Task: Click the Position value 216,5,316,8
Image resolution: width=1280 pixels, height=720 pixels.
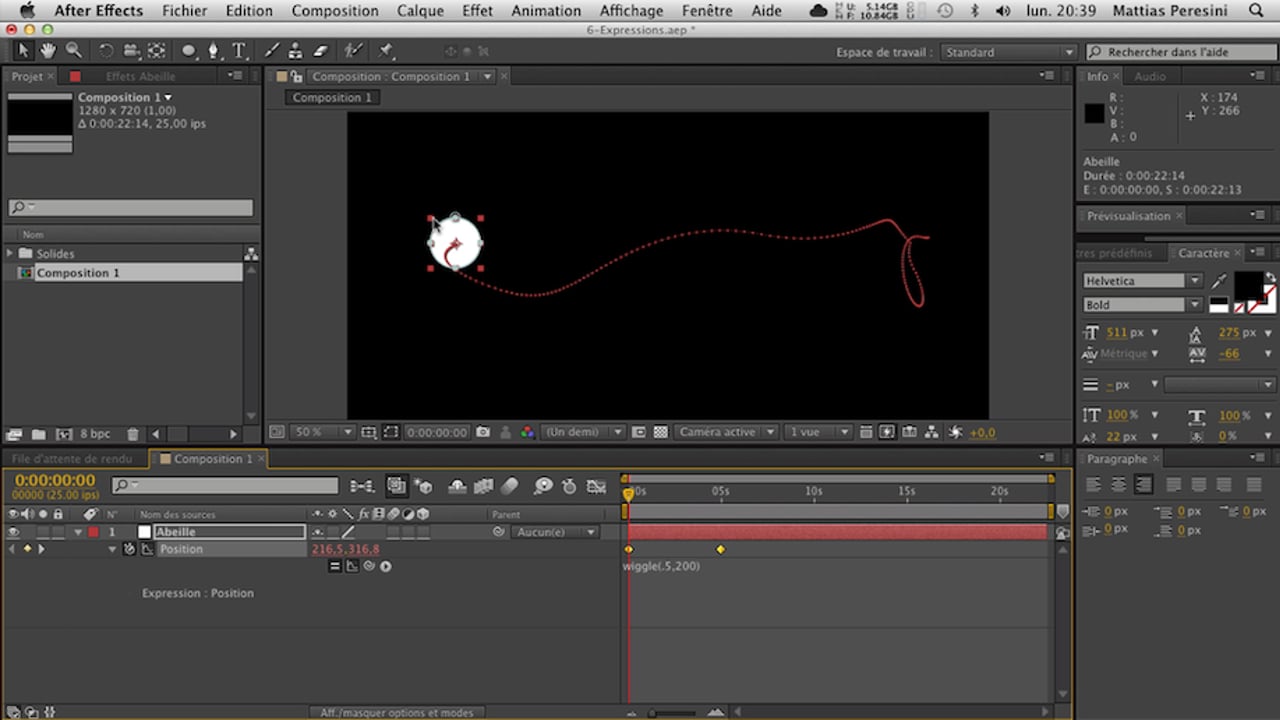Action: [345, 549]
